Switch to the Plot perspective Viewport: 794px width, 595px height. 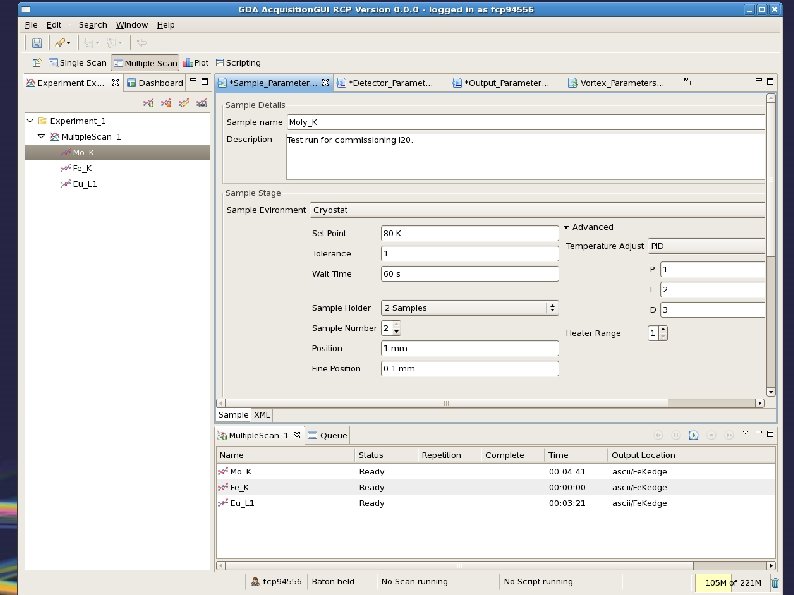point(195,62)
